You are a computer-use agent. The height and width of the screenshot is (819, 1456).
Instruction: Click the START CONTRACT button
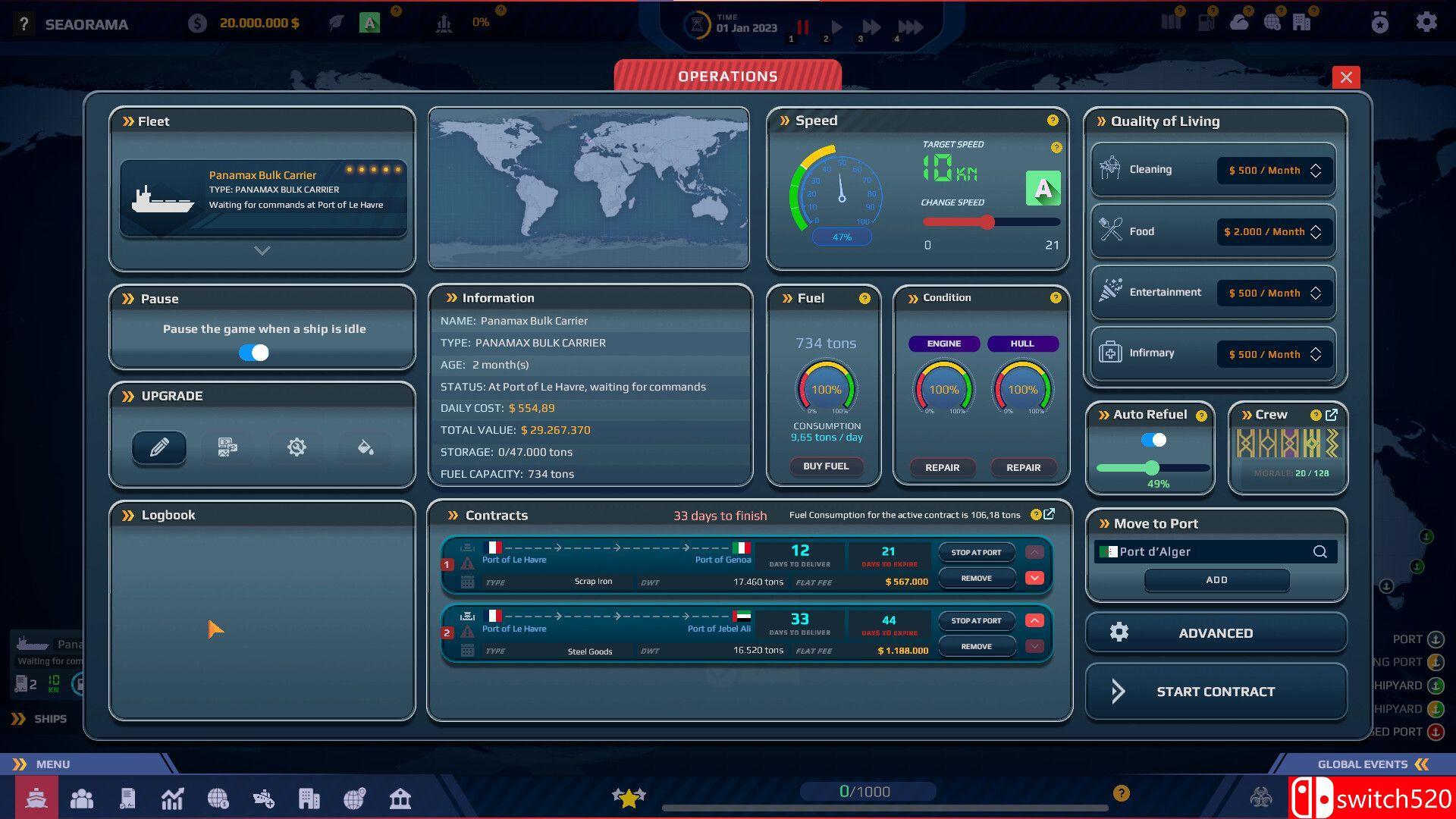coord(1215,691)
